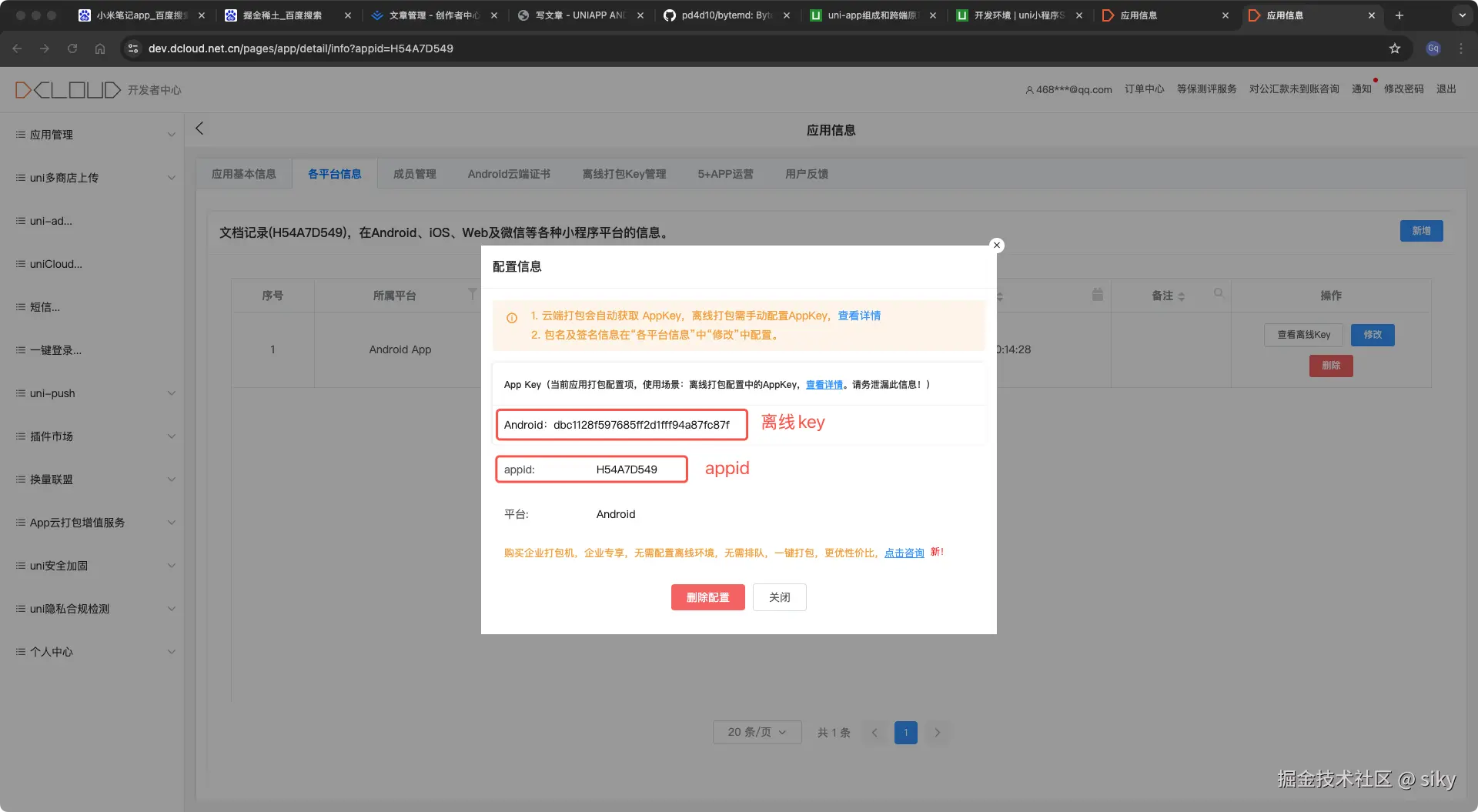Close the 配置信息 dialog with the X
This screenshot has height=812, width=1478.
pos(996,245)
